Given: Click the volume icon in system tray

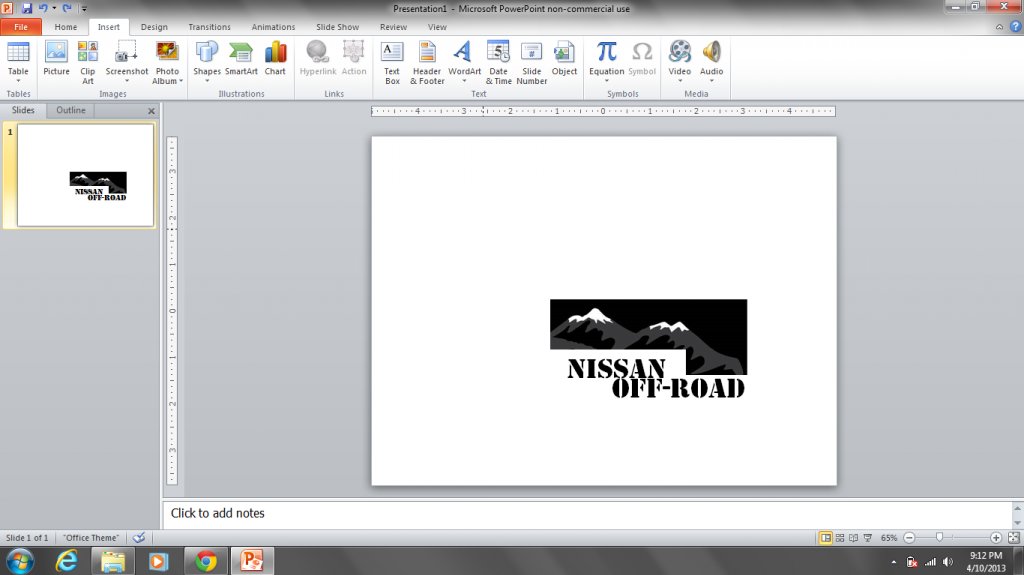Looking at the screenshot, I should pos(948,562).
